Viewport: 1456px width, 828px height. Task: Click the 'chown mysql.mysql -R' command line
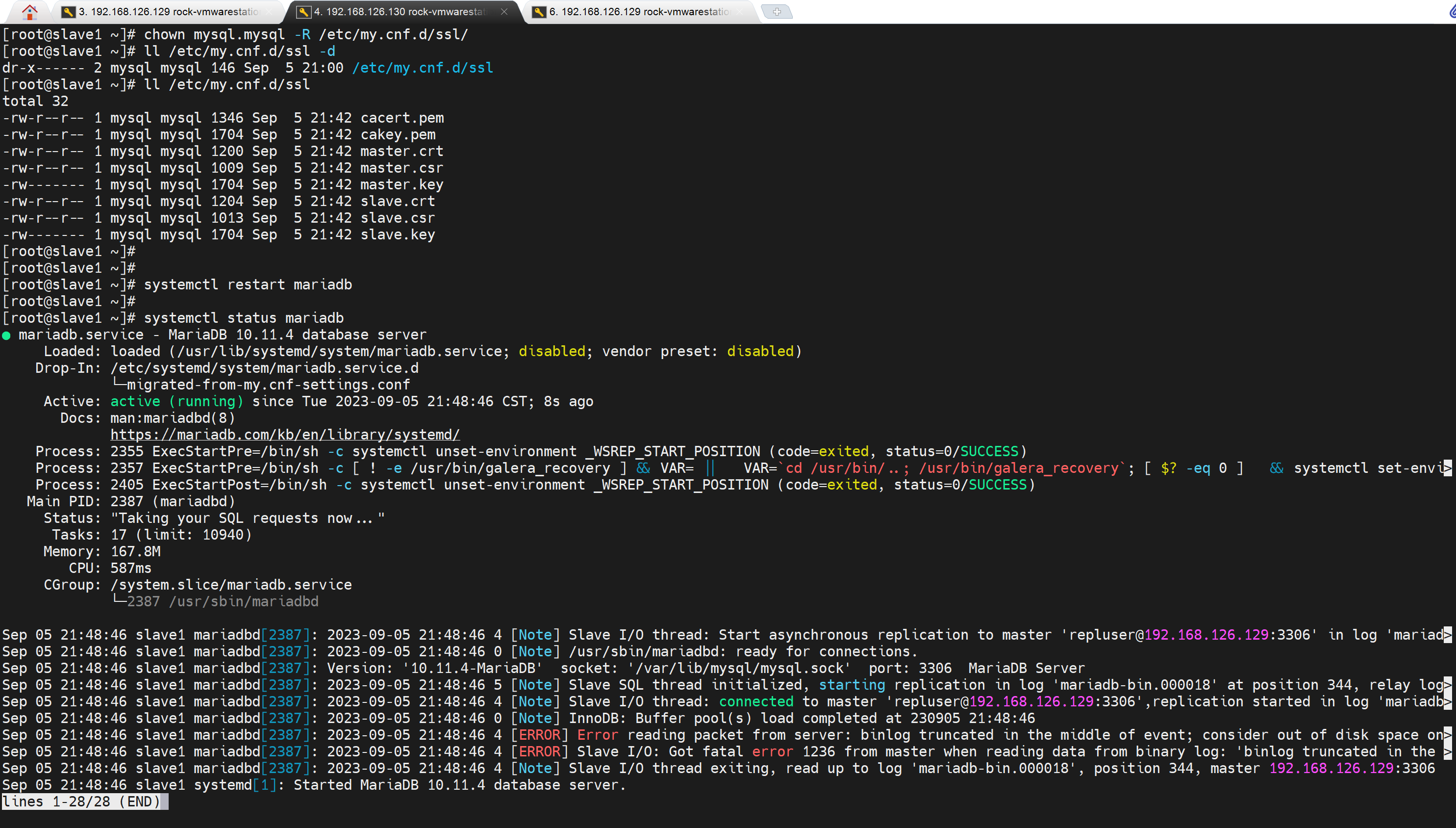tap(306, 35)
